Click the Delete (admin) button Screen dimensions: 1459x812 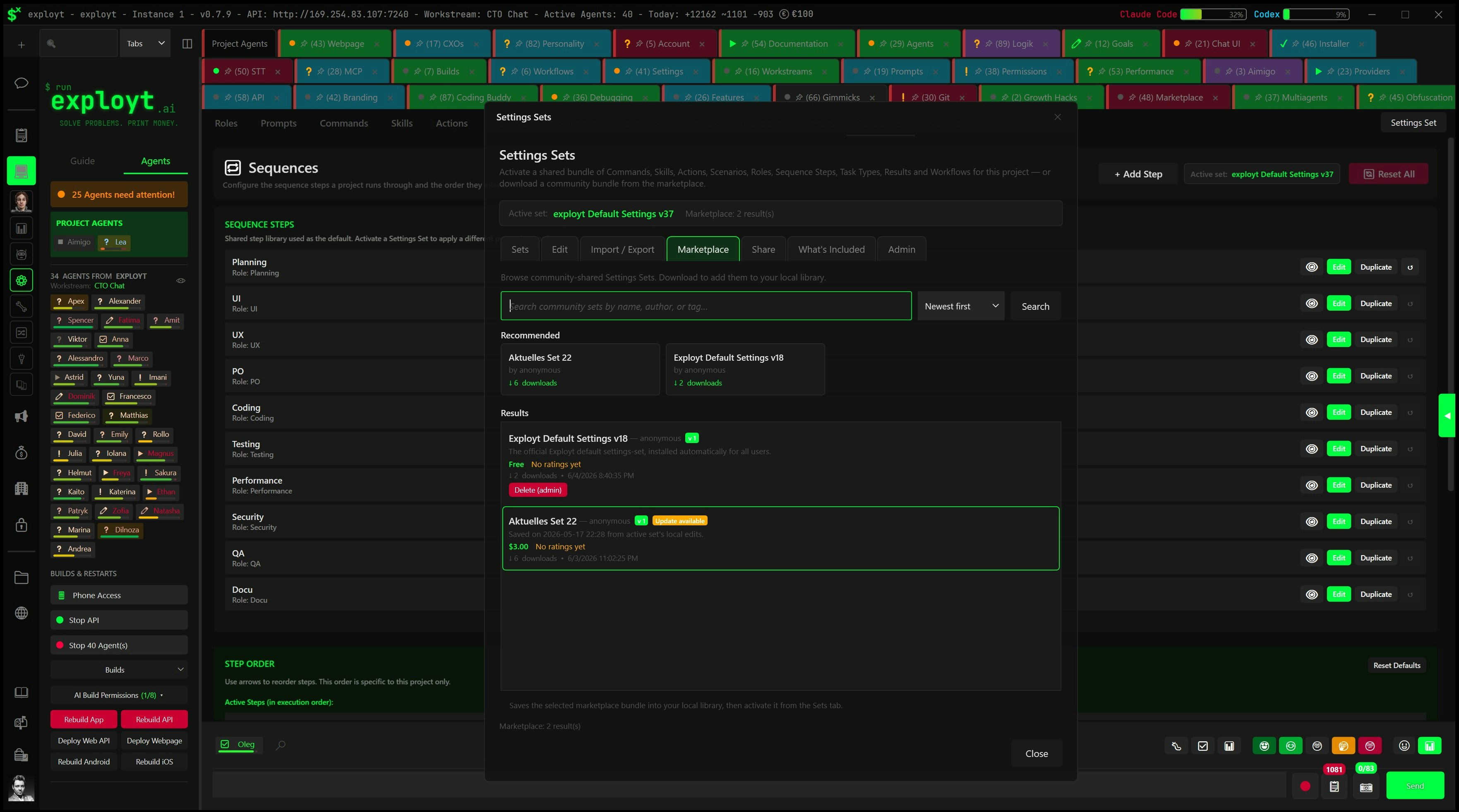538,490
